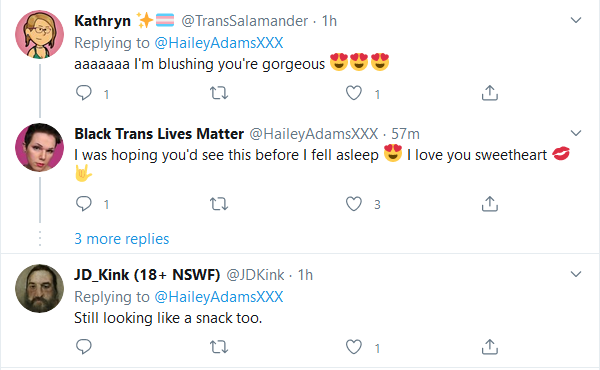Like the tweet with 3 likes
Viewport: 600px width, 370px height.
pyautogui.click(x=354, y=204)
